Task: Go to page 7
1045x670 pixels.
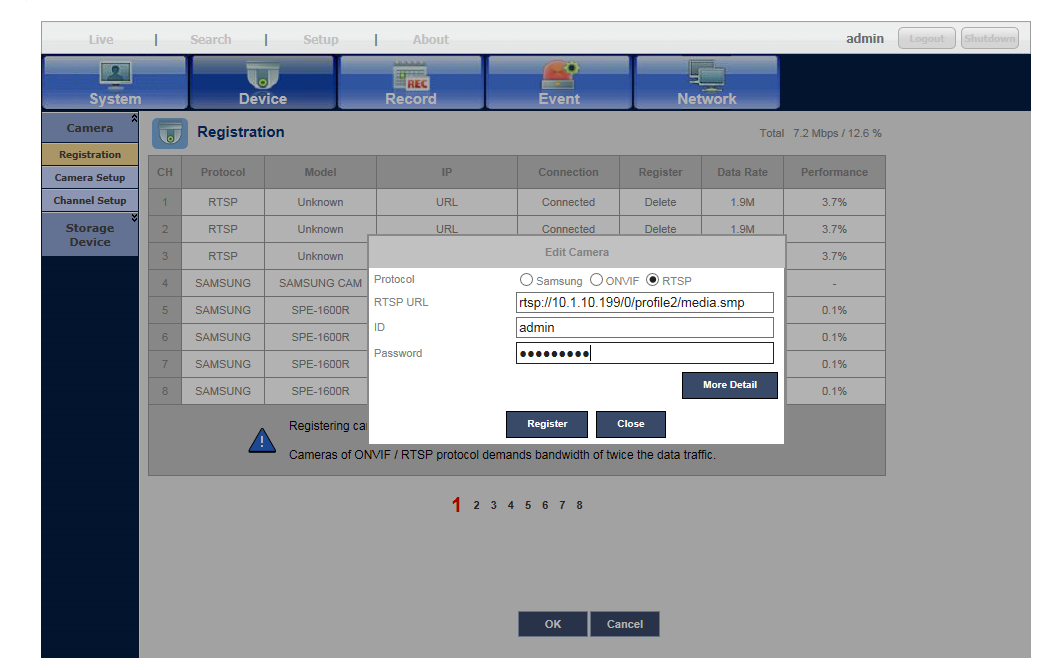Action: (562, 505)
